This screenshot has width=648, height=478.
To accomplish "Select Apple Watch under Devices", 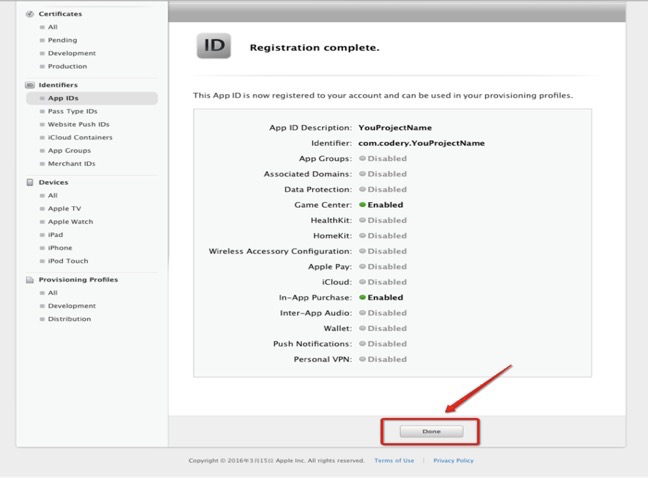I will (x=70, y=221).
